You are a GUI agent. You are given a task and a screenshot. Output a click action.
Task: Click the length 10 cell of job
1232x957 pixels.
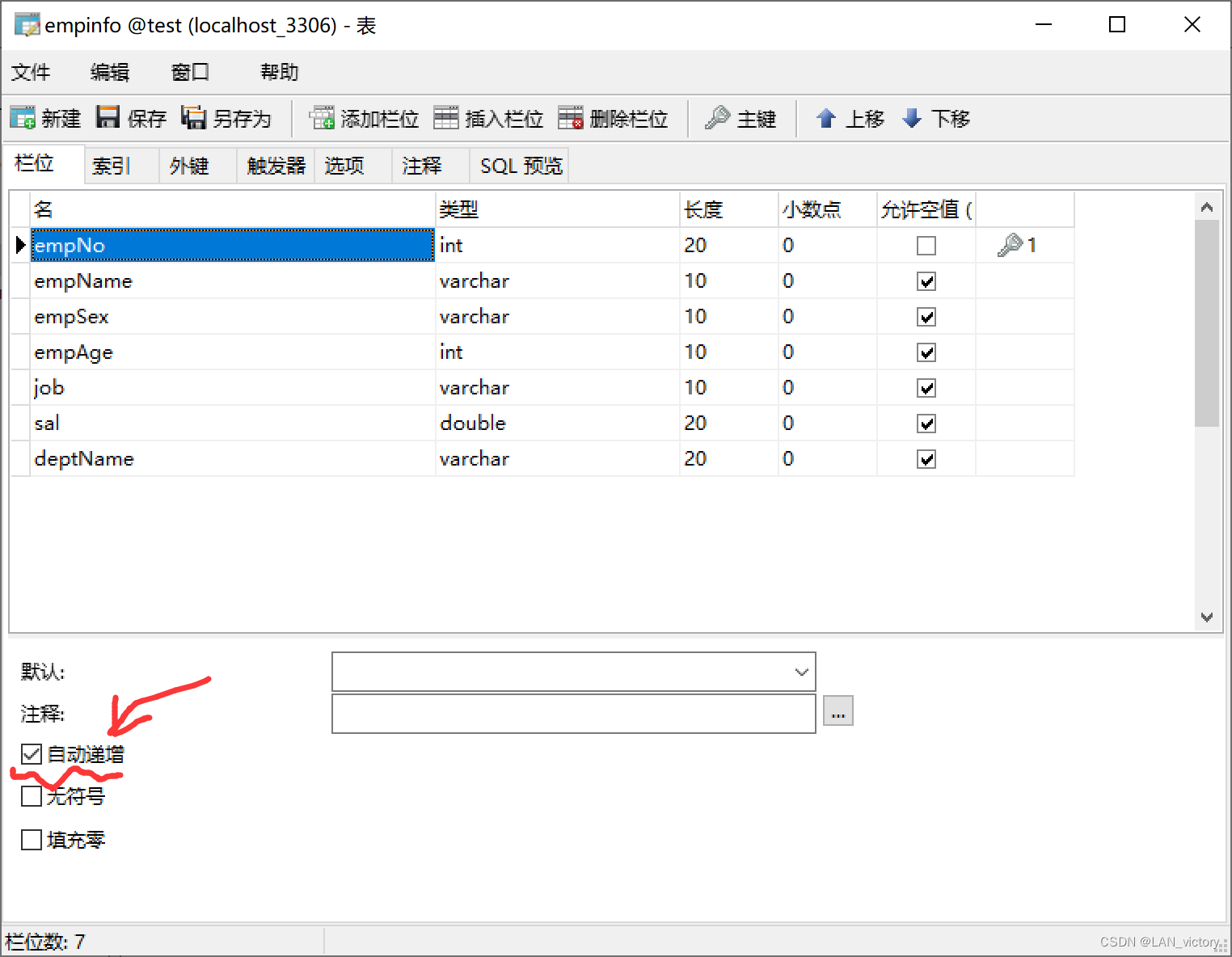(729, 387)
